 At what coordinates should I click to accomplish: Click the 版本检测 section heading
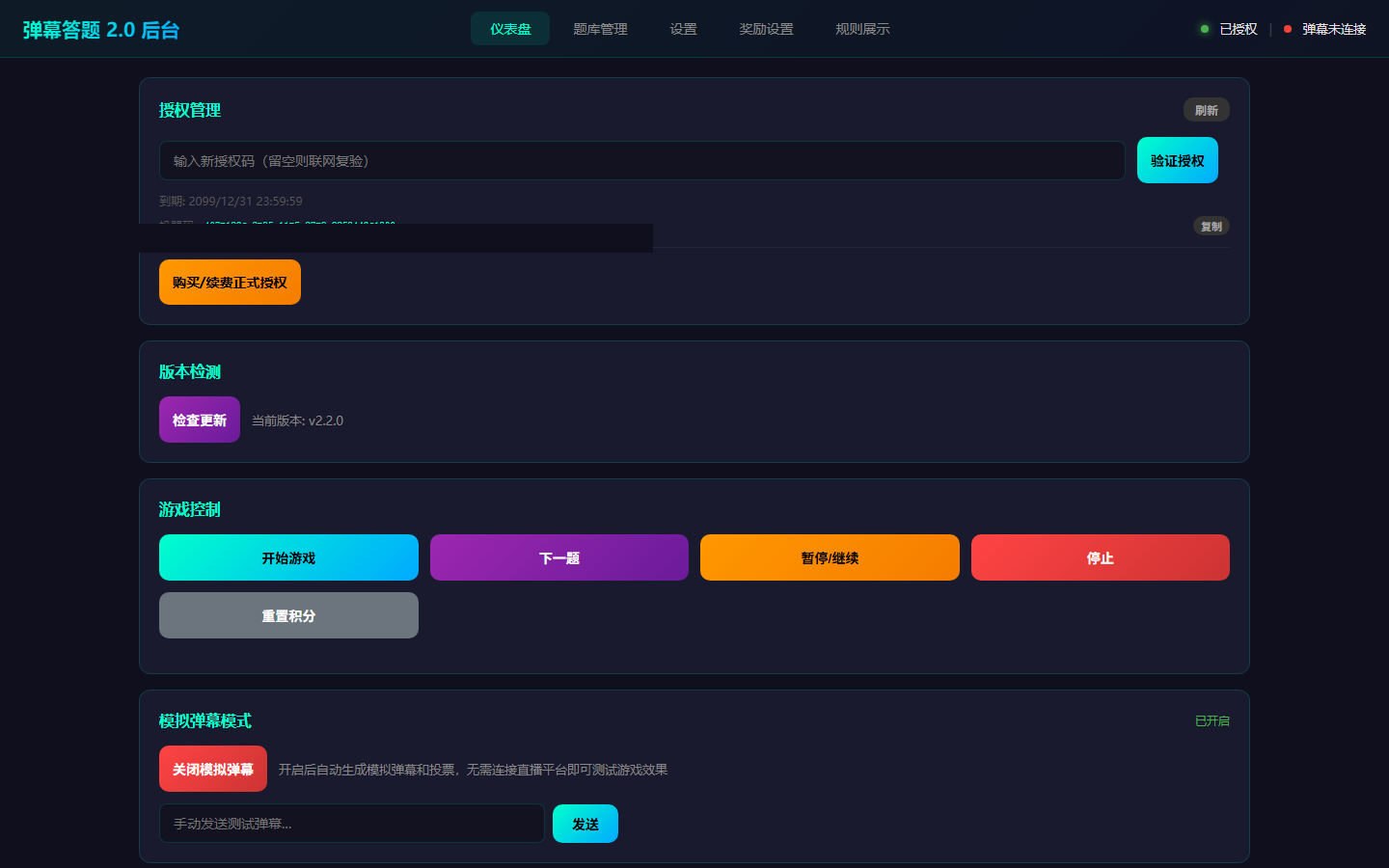(x=190, y=371)
